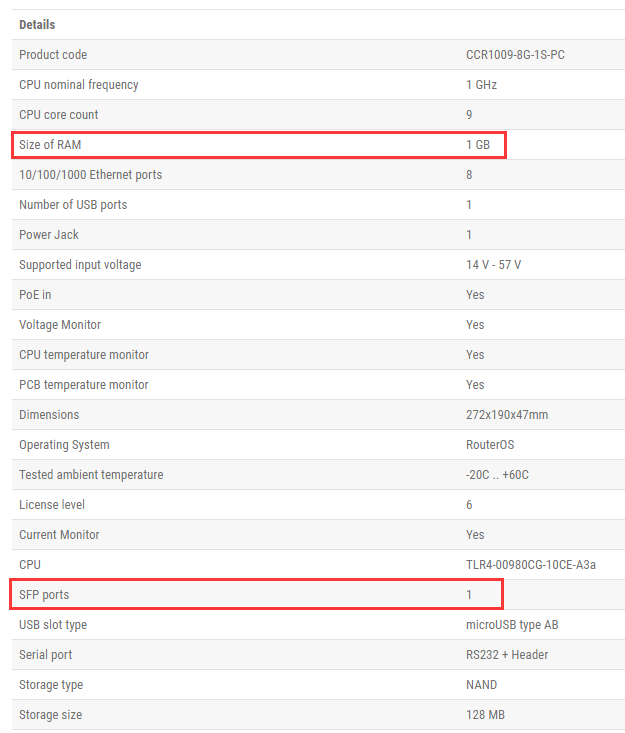625x733 pixels.
Task: Click the PoE in row label
Action: tap(35, 295)
